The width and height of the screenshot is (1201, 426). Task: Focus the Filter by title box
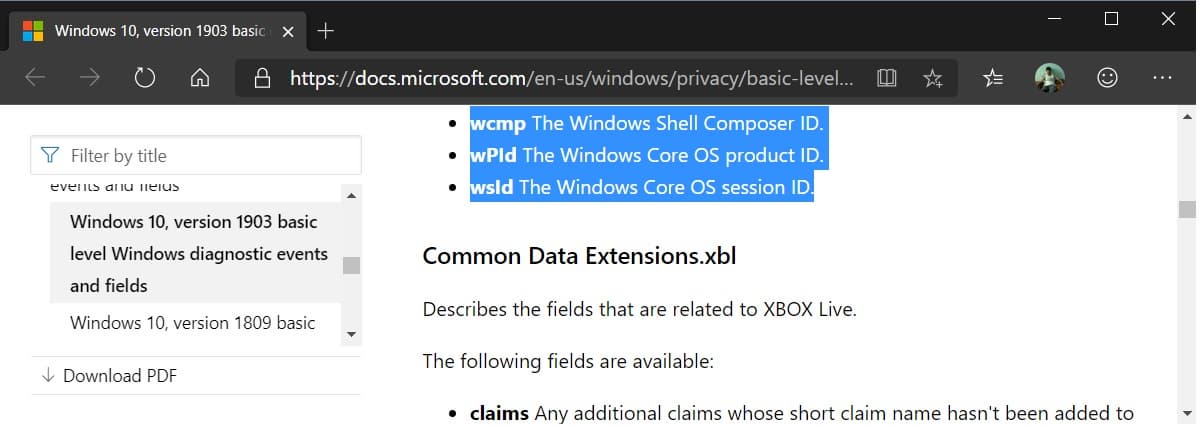[205, 156]
